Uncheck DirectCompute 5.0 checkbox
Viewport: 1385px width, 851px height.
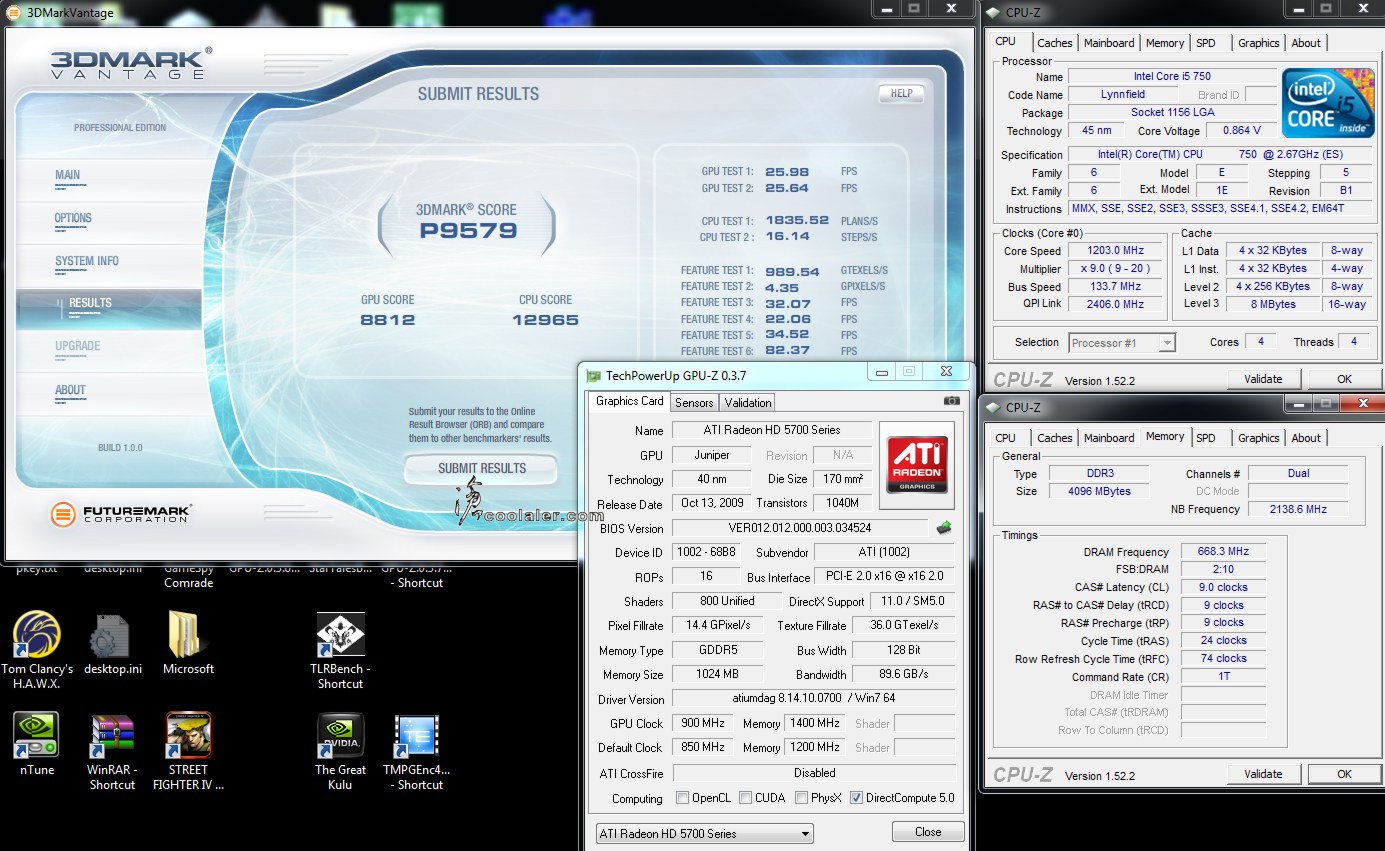point(856,798)
